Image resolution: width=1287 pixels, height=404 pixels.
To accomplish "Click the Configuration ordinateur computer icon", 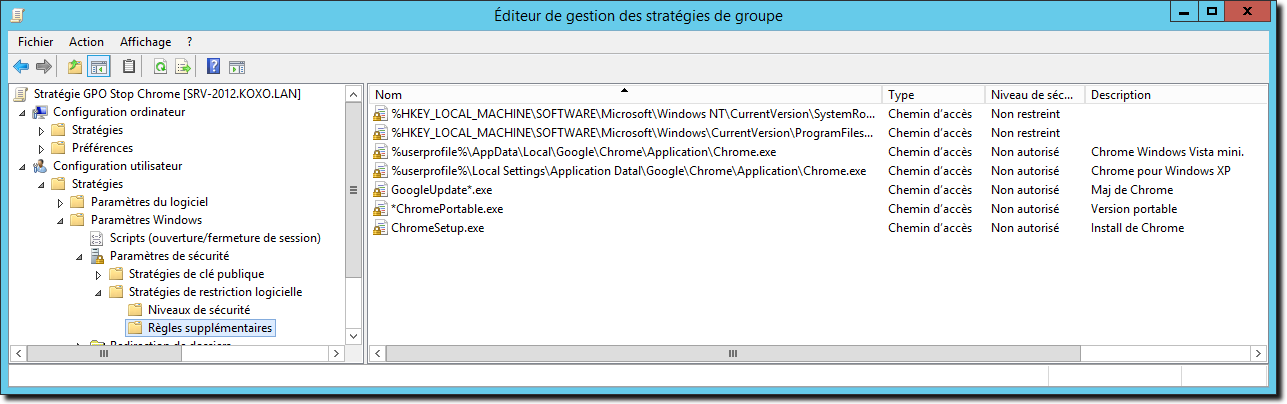I will 40,112.
